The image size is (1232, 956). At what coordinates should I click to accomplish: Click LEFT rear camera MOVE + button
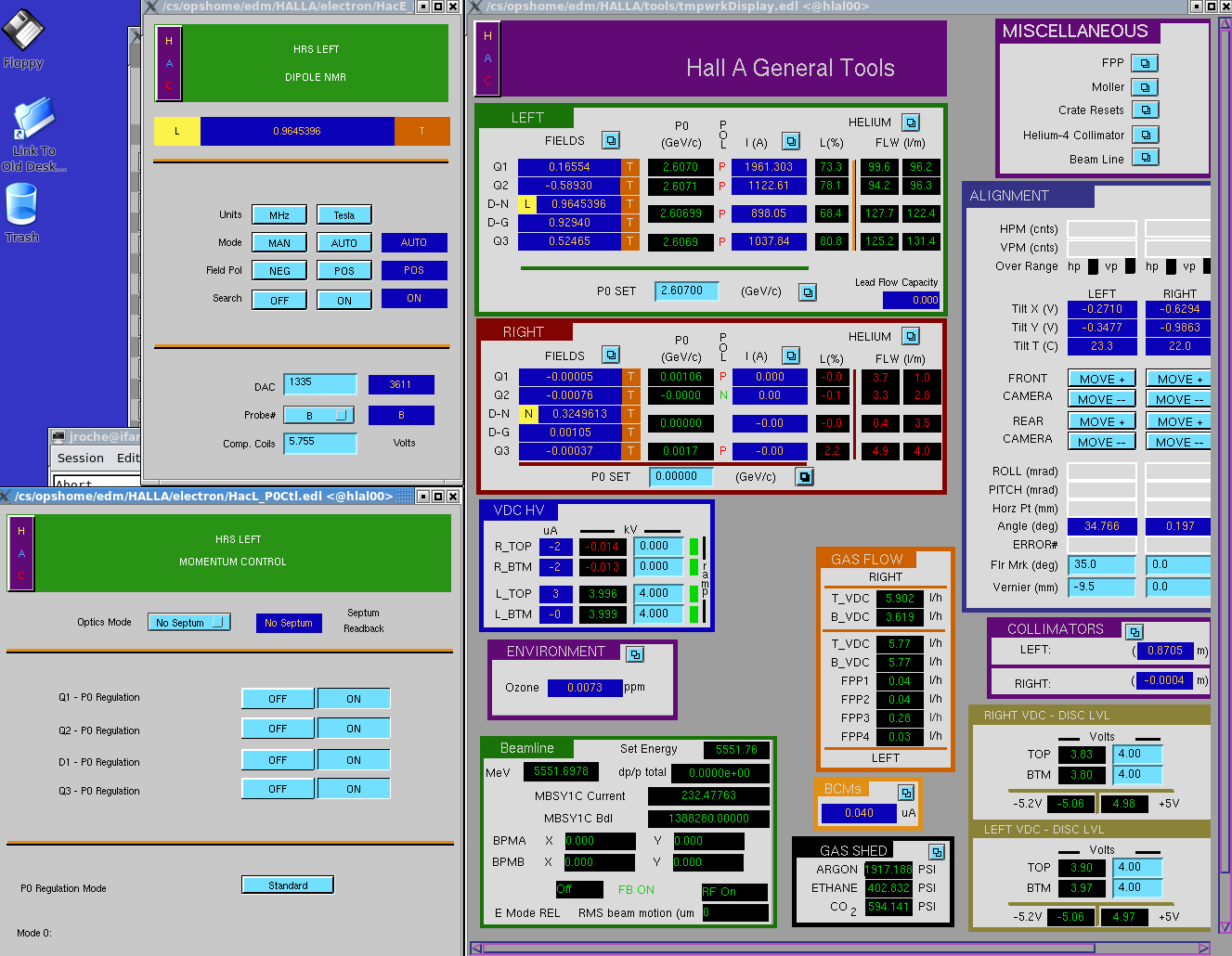click(x=1102, y=421)
